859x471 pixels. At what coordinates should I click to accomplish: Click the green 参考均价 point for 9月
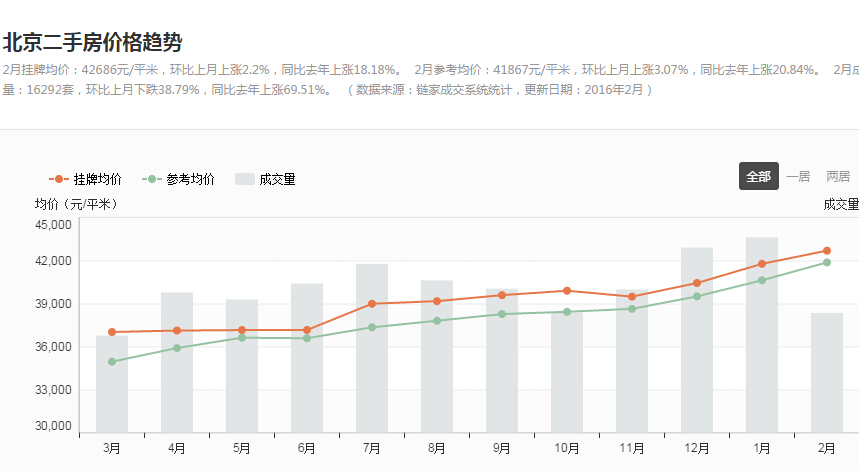[502, 314]
